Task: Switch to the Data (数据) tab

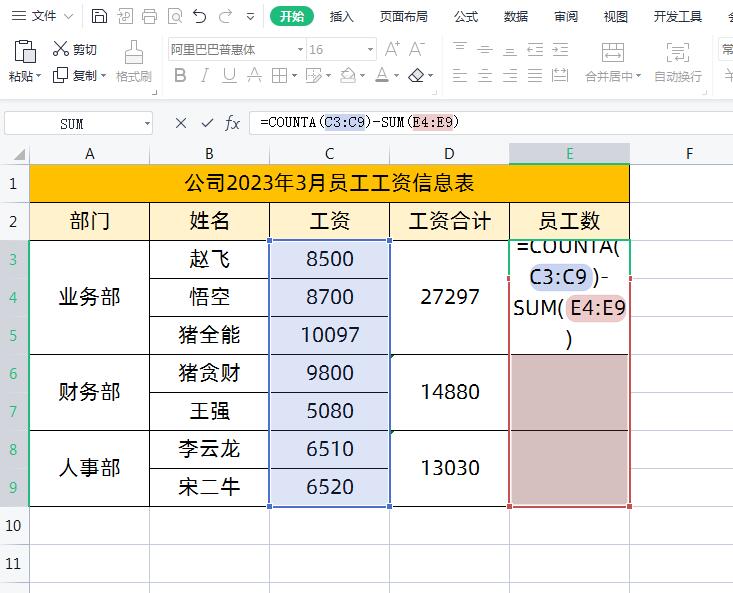Action: point(516,17)
